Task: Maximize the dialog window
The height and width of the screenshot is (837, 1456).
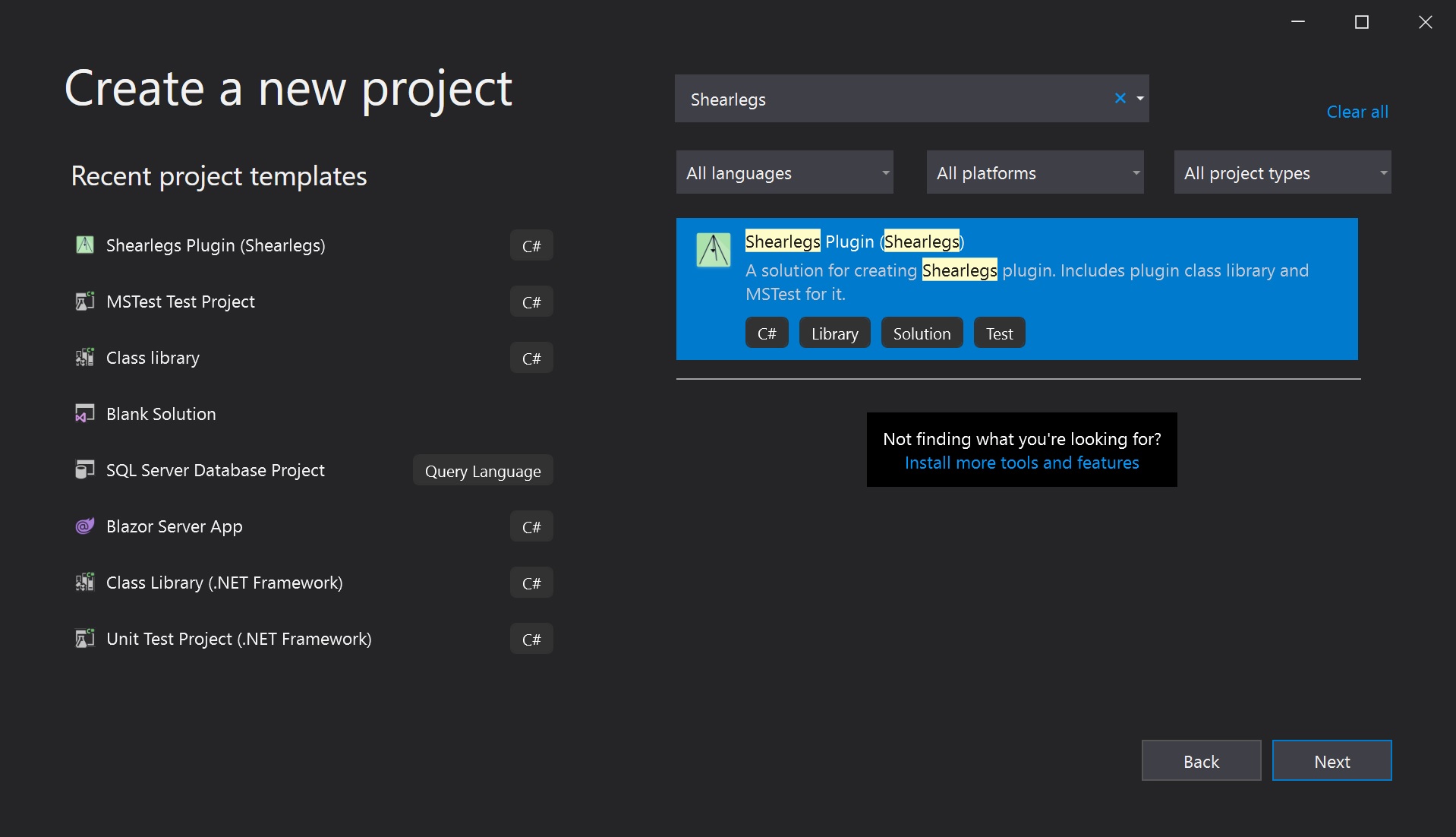Action: (1362, 22)
